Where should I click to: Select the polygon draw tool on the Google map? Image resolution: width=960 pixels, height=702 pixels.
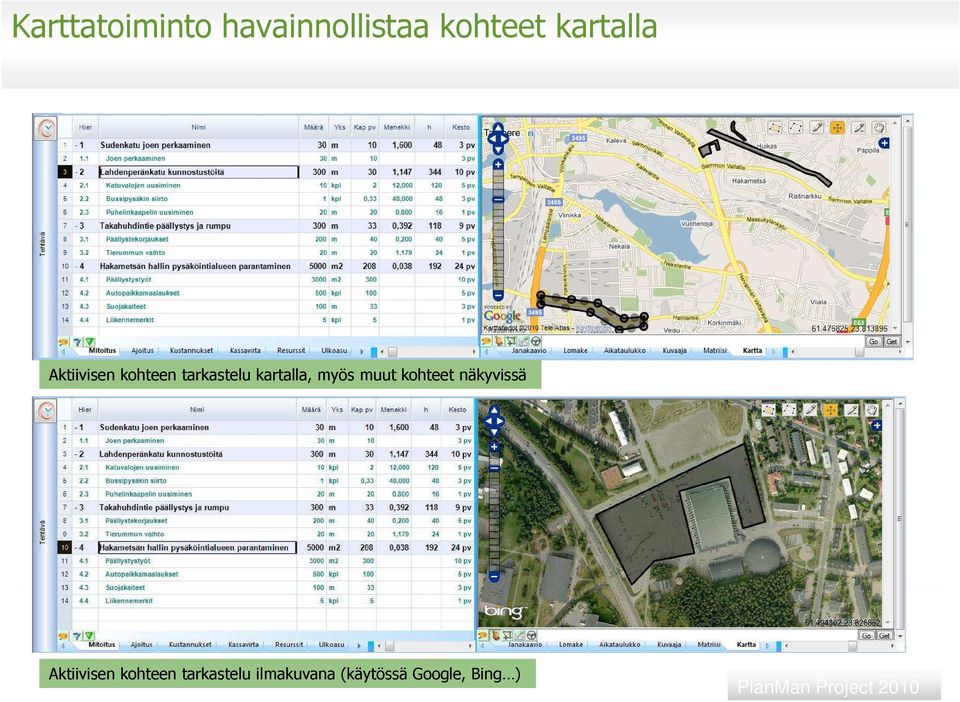(775, 127)
